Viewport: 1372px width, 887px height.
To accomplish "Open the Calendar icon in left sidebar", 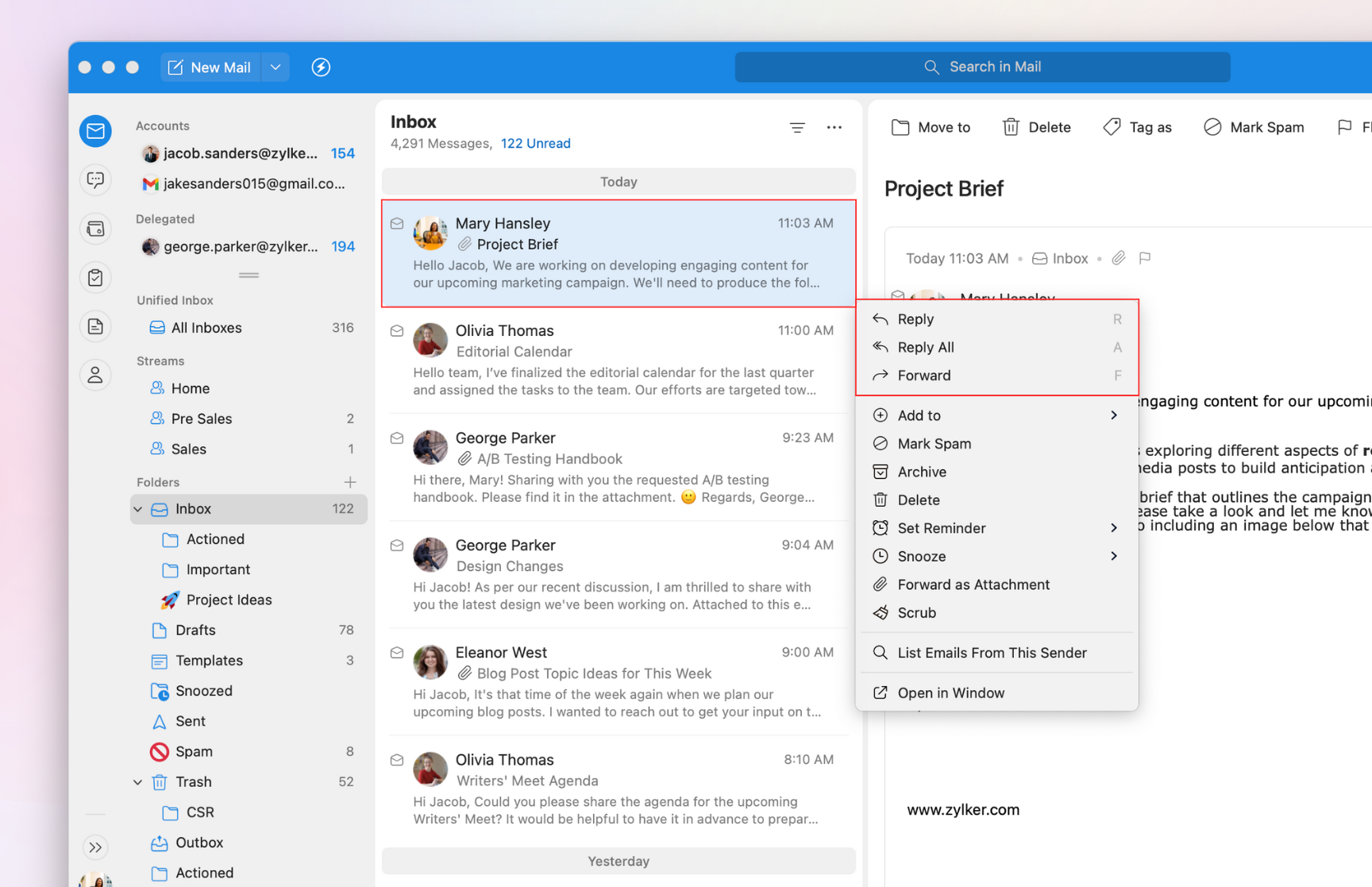I will pos(95,229).
